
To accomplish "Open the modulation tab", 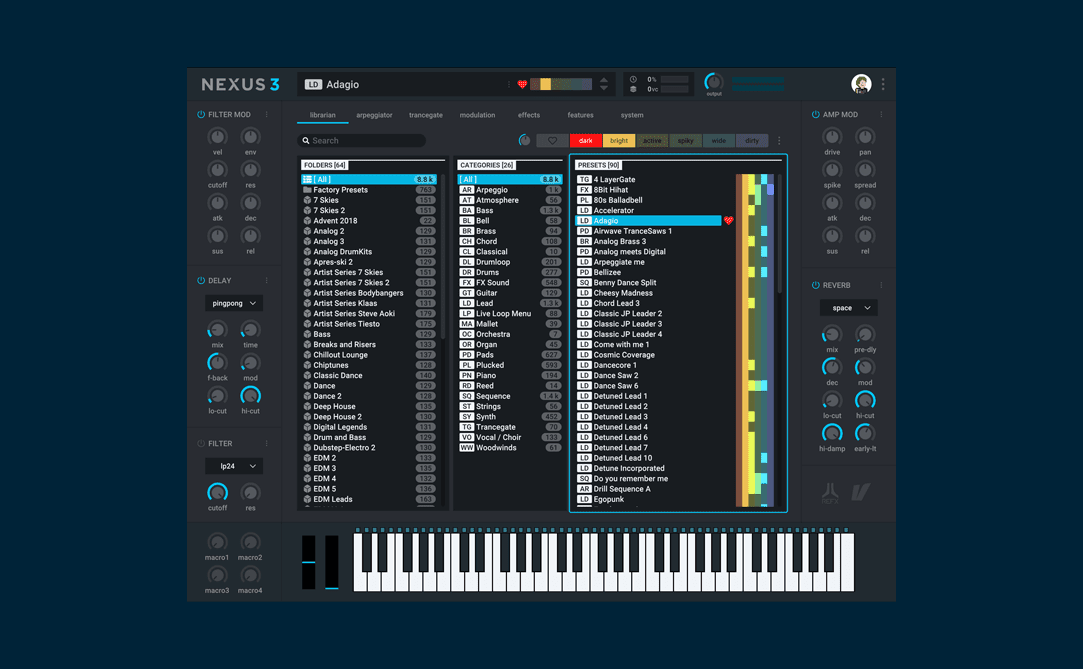I will [x=477, y=115].
